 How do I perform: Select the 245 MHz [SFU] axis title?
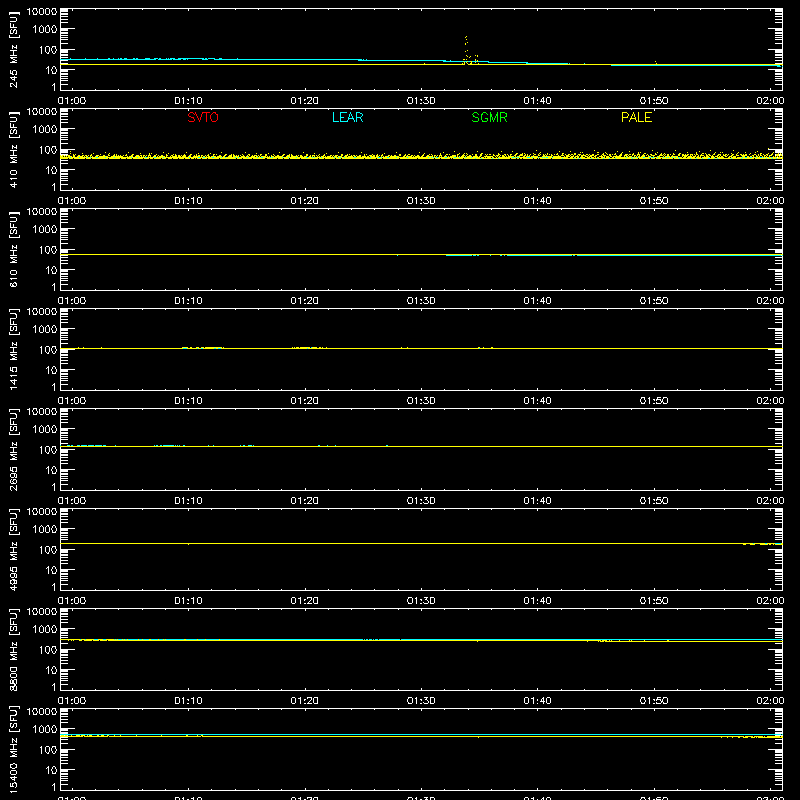tap(13, 49)
